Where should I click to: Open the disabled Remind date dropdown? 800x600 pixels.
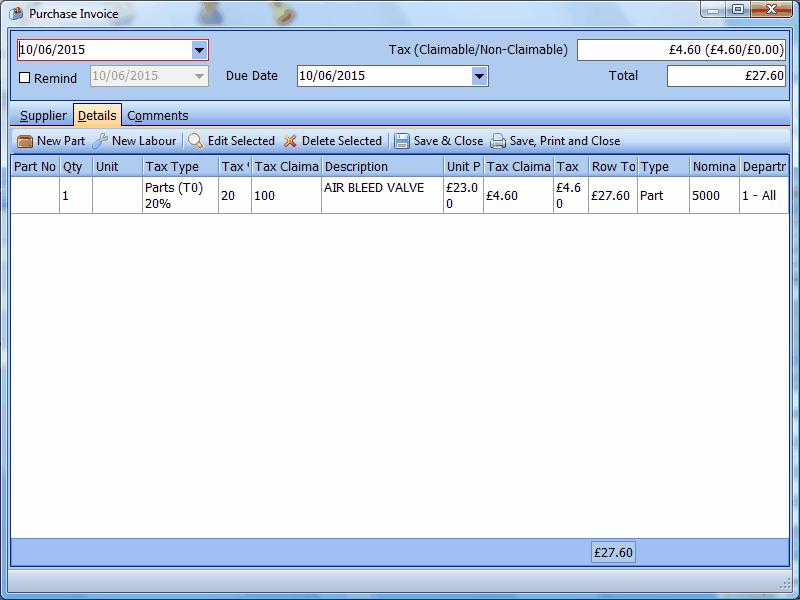[199, 76]
